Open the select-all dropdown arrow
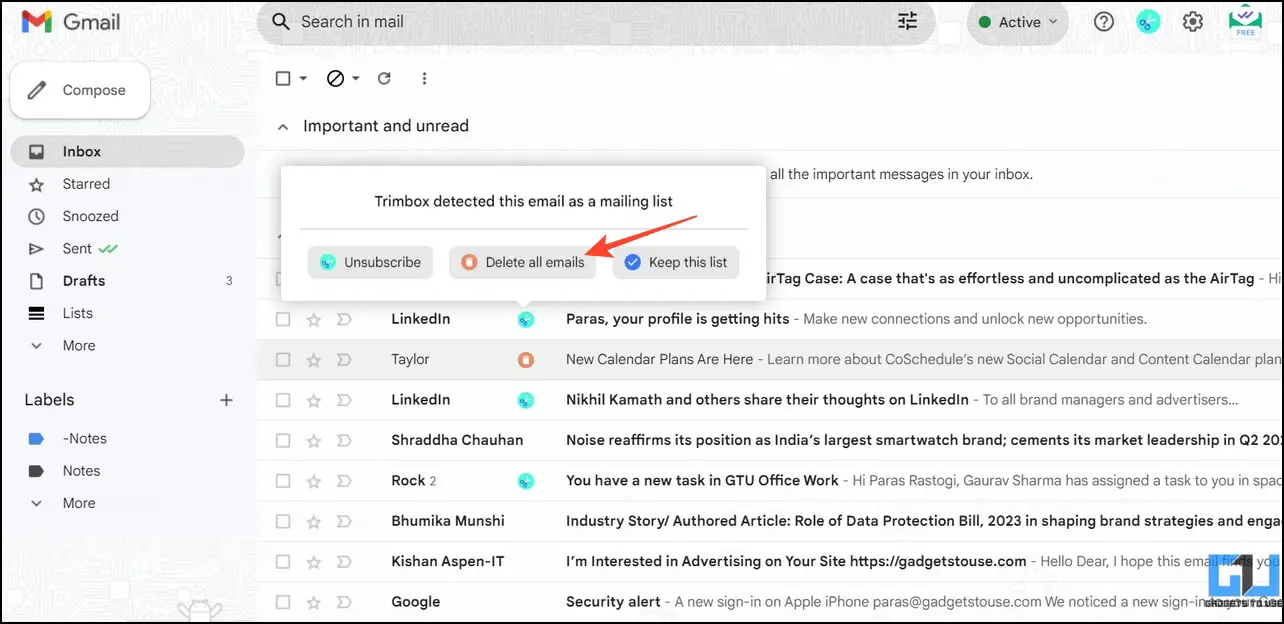1284x624 pixels. coord(303,78)
